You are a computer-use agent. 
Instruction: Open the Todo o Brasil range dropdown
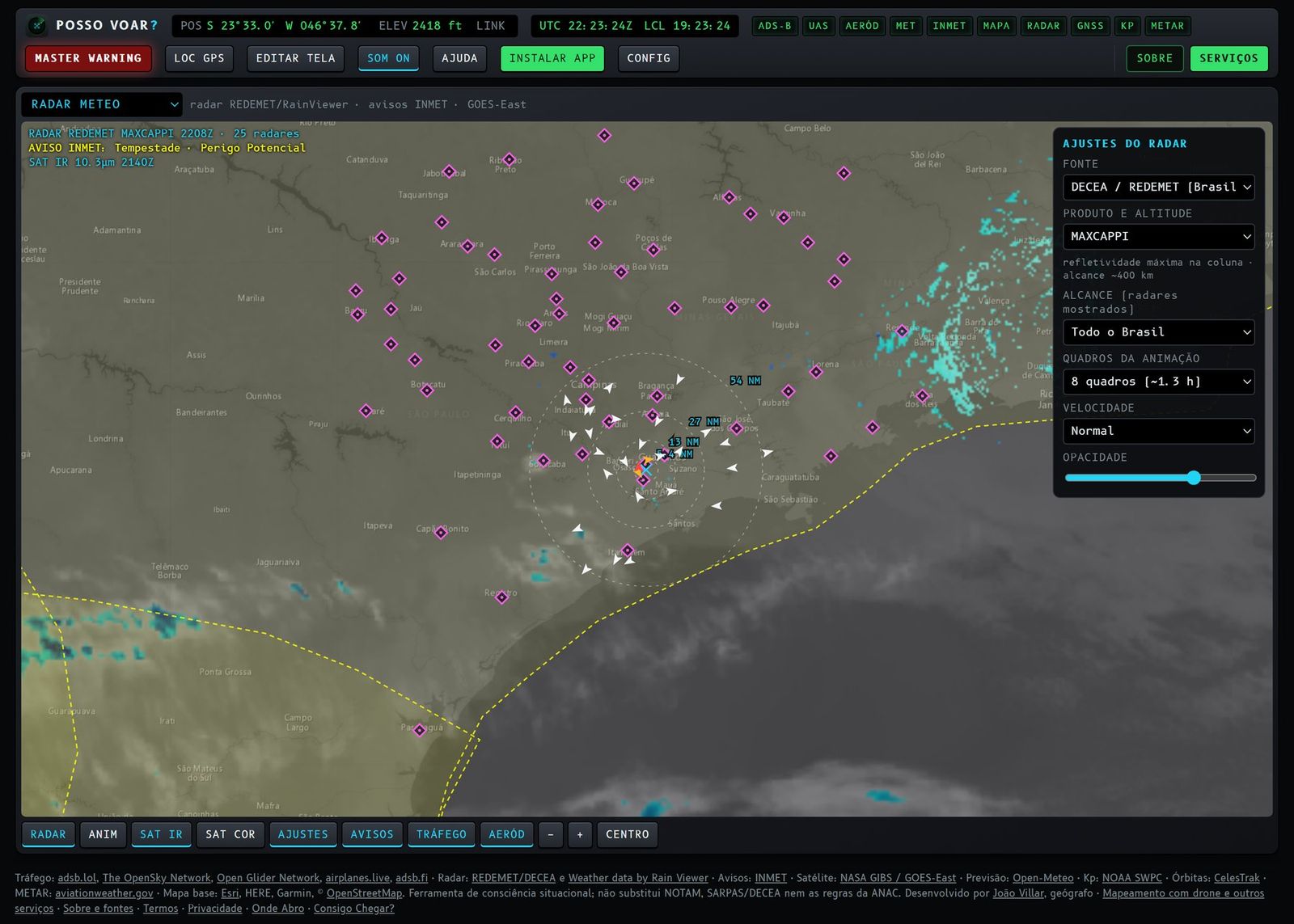click(x=1158, y=331)
